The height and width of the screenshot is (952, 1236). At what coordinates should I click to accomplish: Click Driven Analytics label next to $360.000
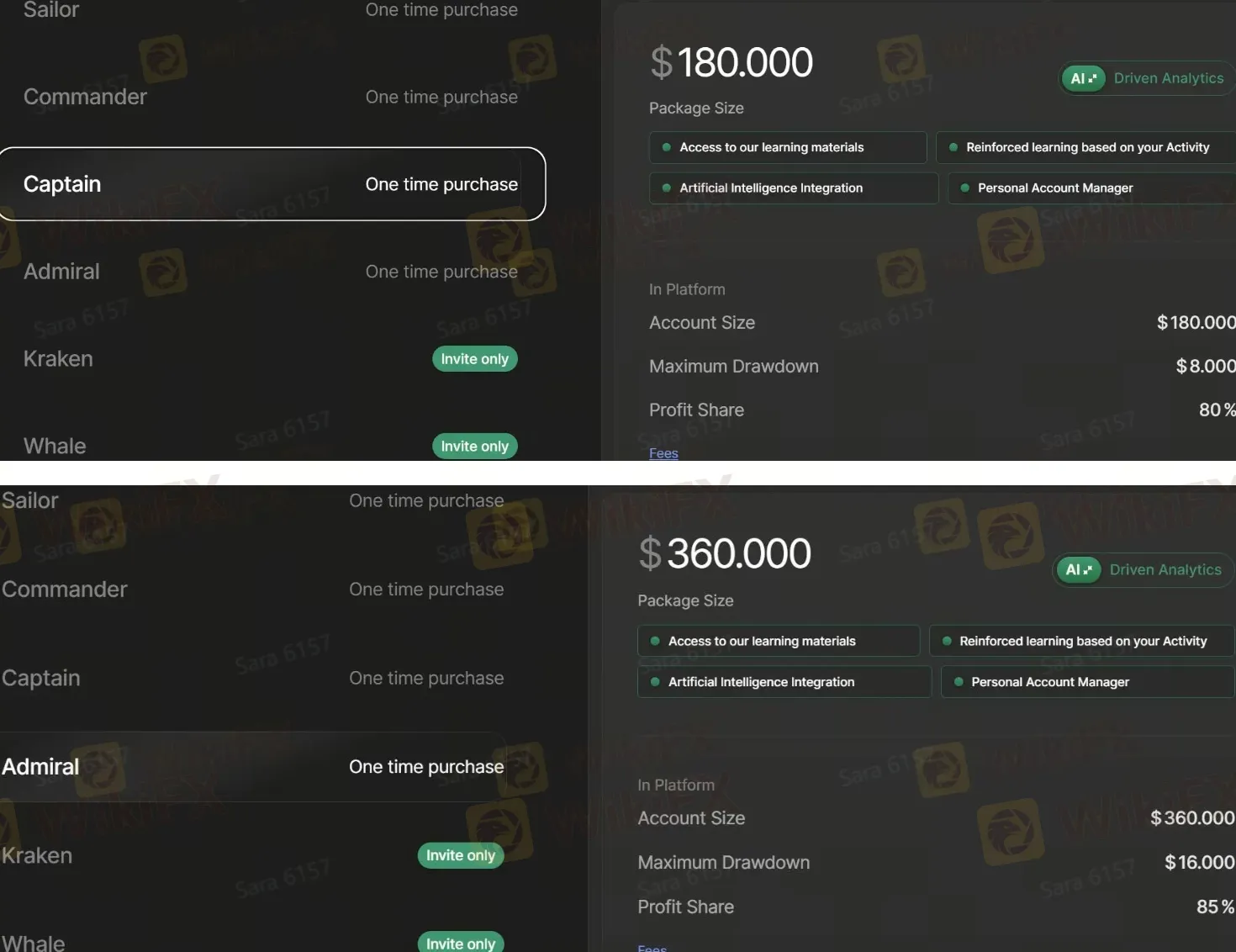(1165, 569)
